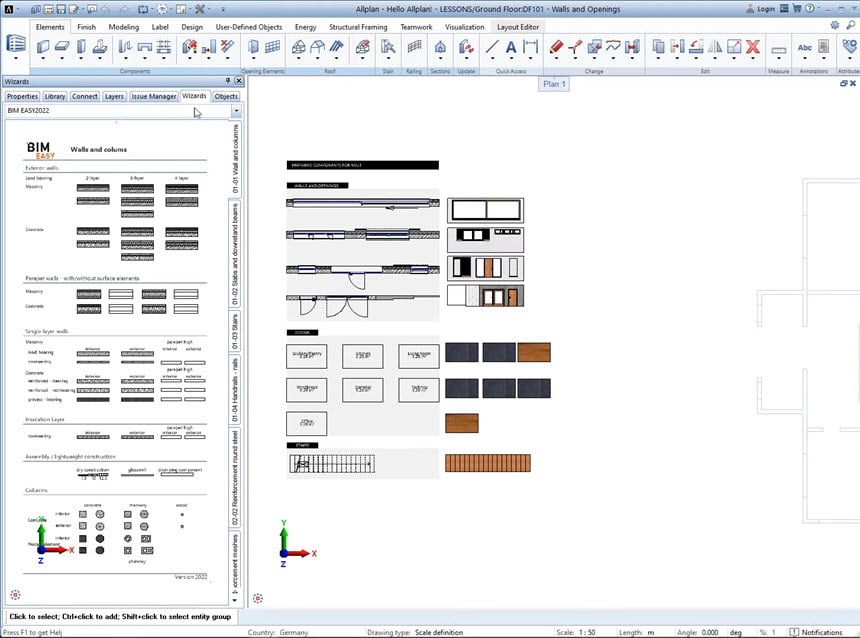860x638 pixels.
Task: Click the Abc Annotations icon
Action: (x=805, y=48)
